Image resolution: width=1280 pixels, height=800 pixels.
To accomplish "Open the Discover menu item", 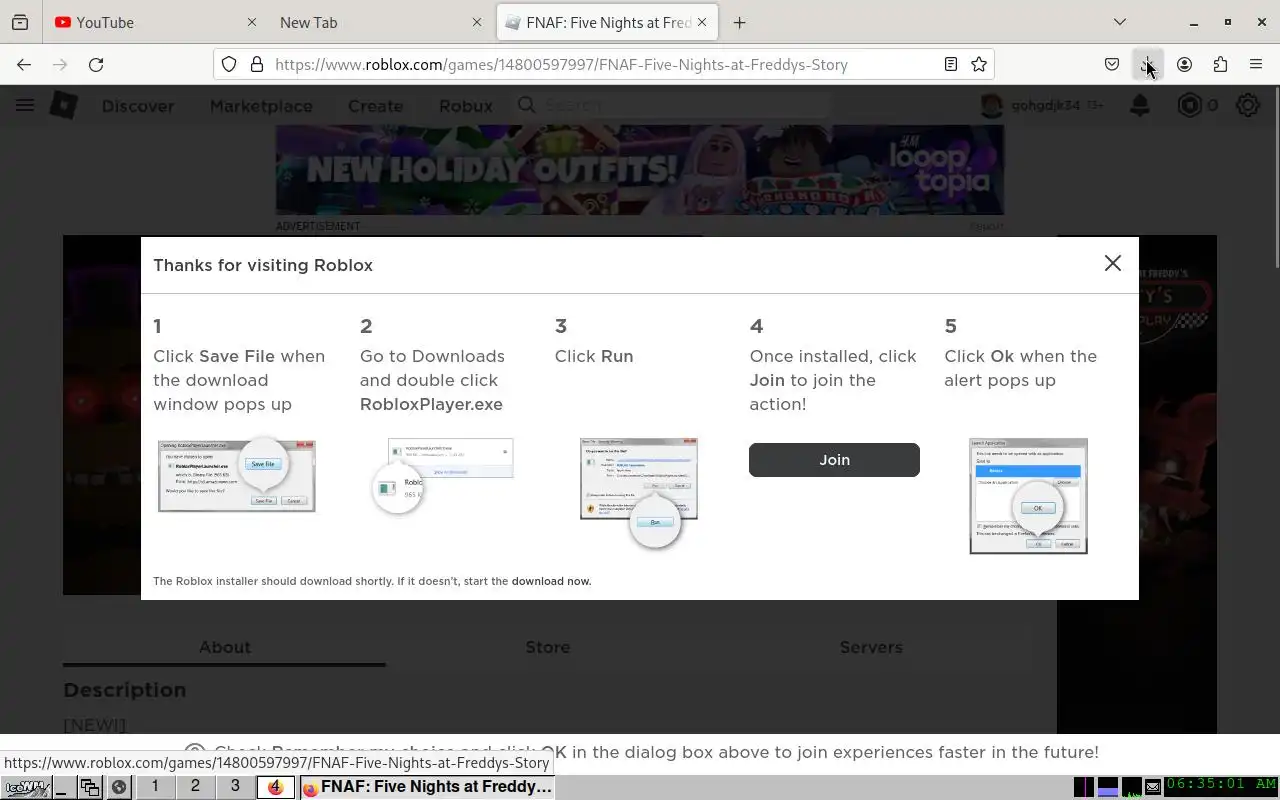I will (x=138, y=105).
